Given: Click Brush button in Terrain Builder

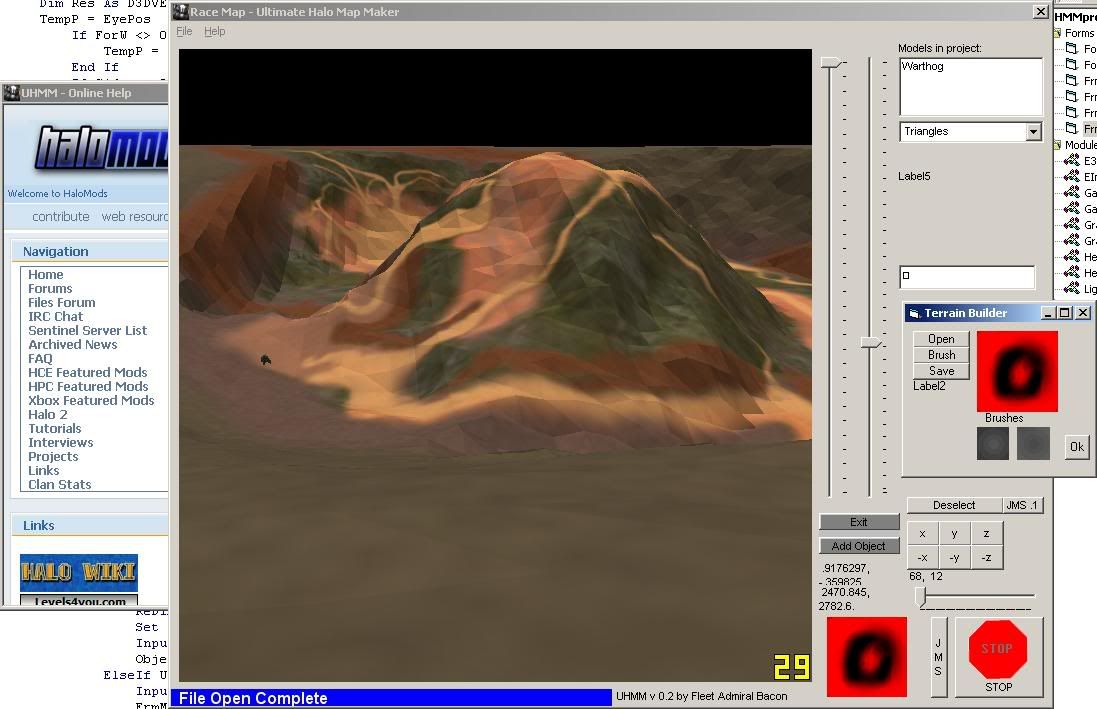Looking at the screenshot, I should pyautogui.click(x=941, y=355).
